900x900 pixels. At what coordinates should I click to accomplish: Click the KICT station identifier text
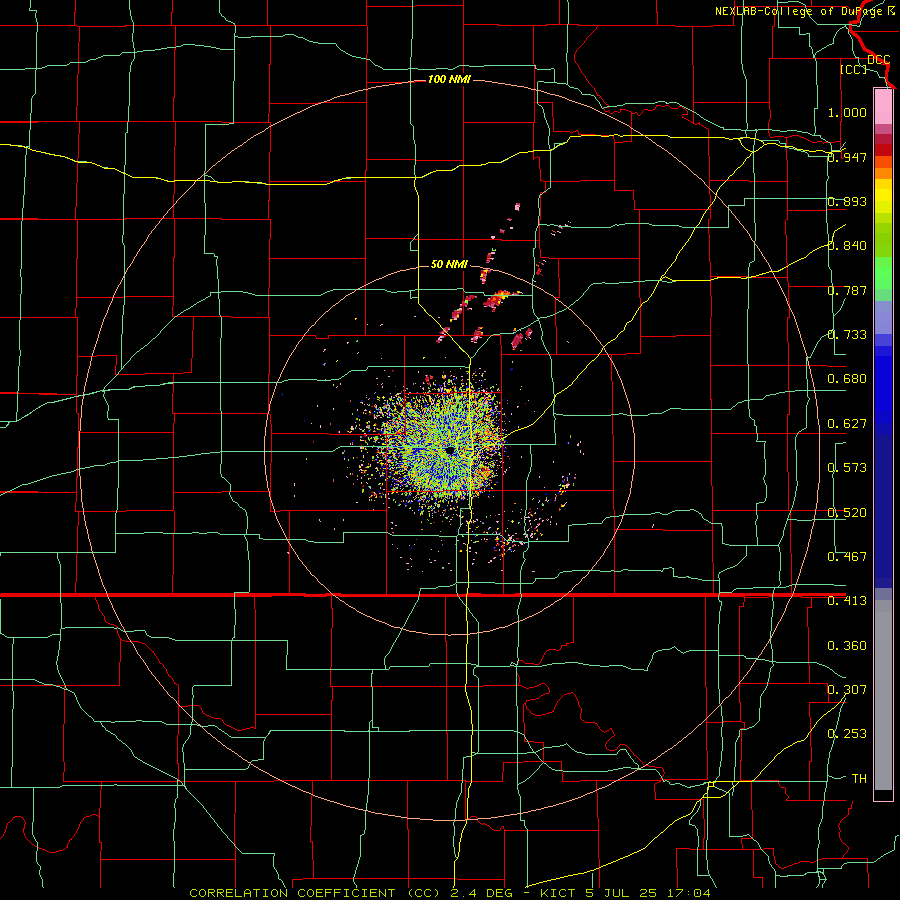point(558,893)
